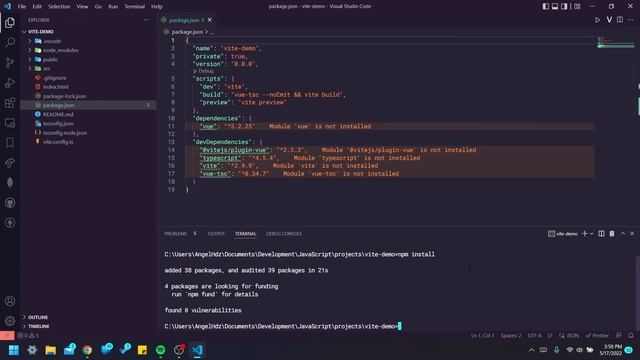The height and width of the screenshot is (360, 640).
Task: Open Customize Layout icon in title bar
Action: pyautogui.click(x=577, y=6)
